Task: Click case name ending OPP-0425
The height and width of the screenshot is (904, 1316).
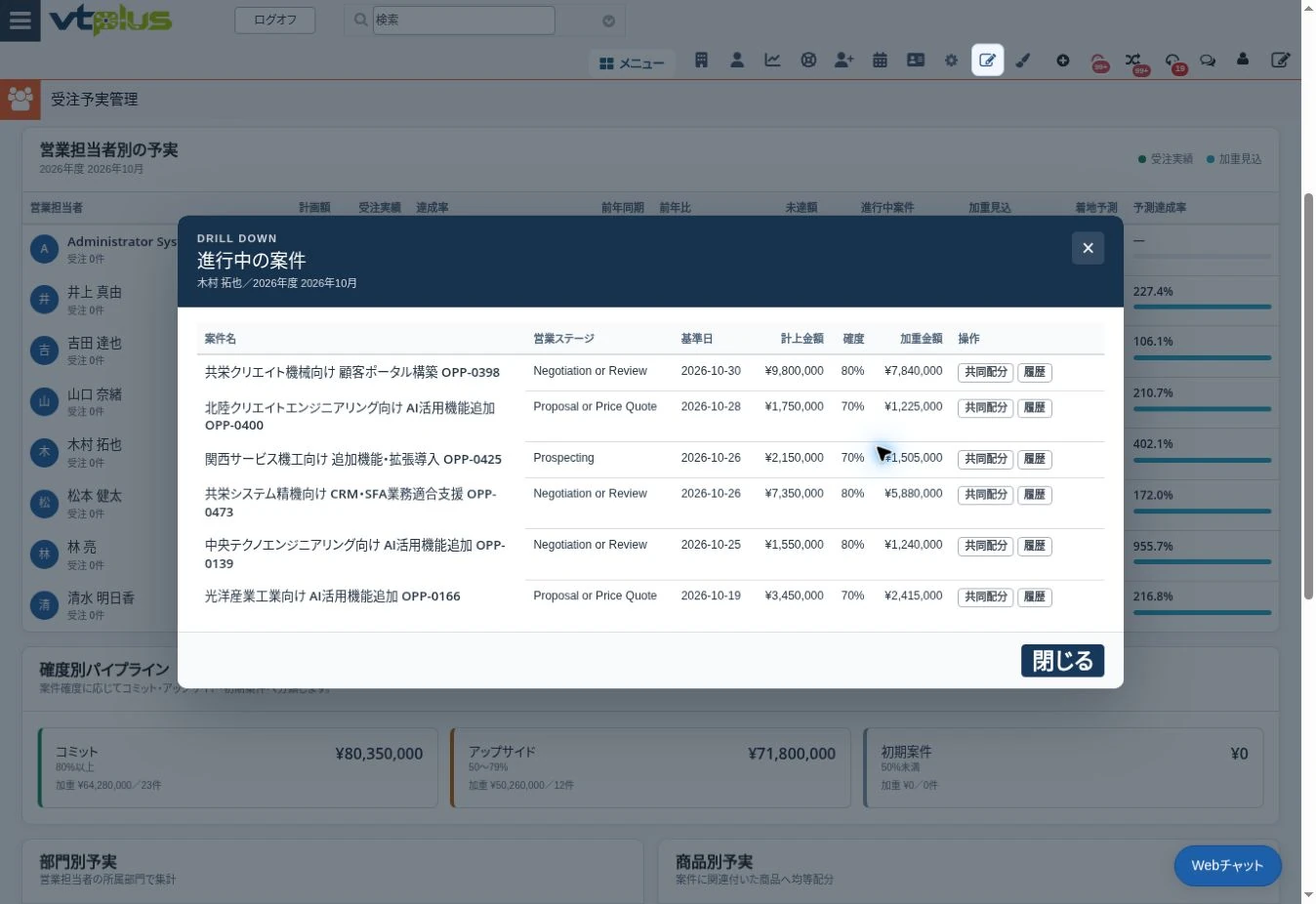Action: [353, 459]
